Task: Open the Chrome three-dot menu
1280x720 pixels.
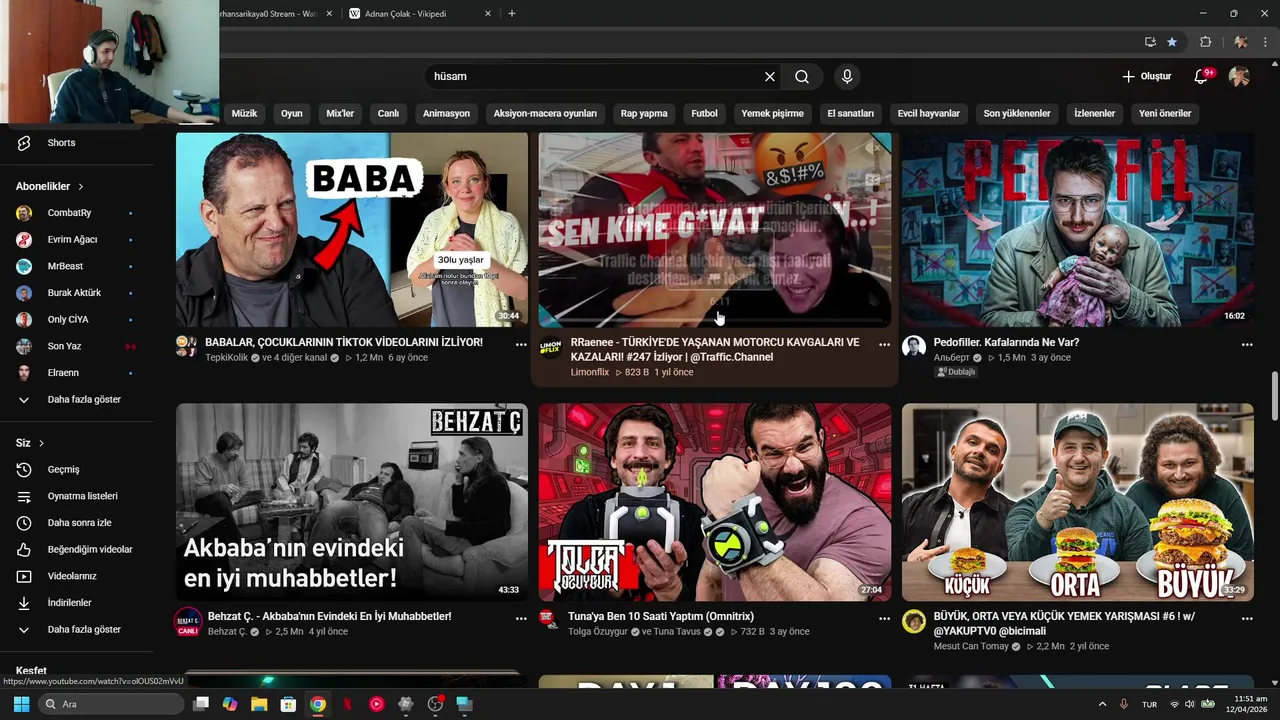Action: pos(1265,42)
